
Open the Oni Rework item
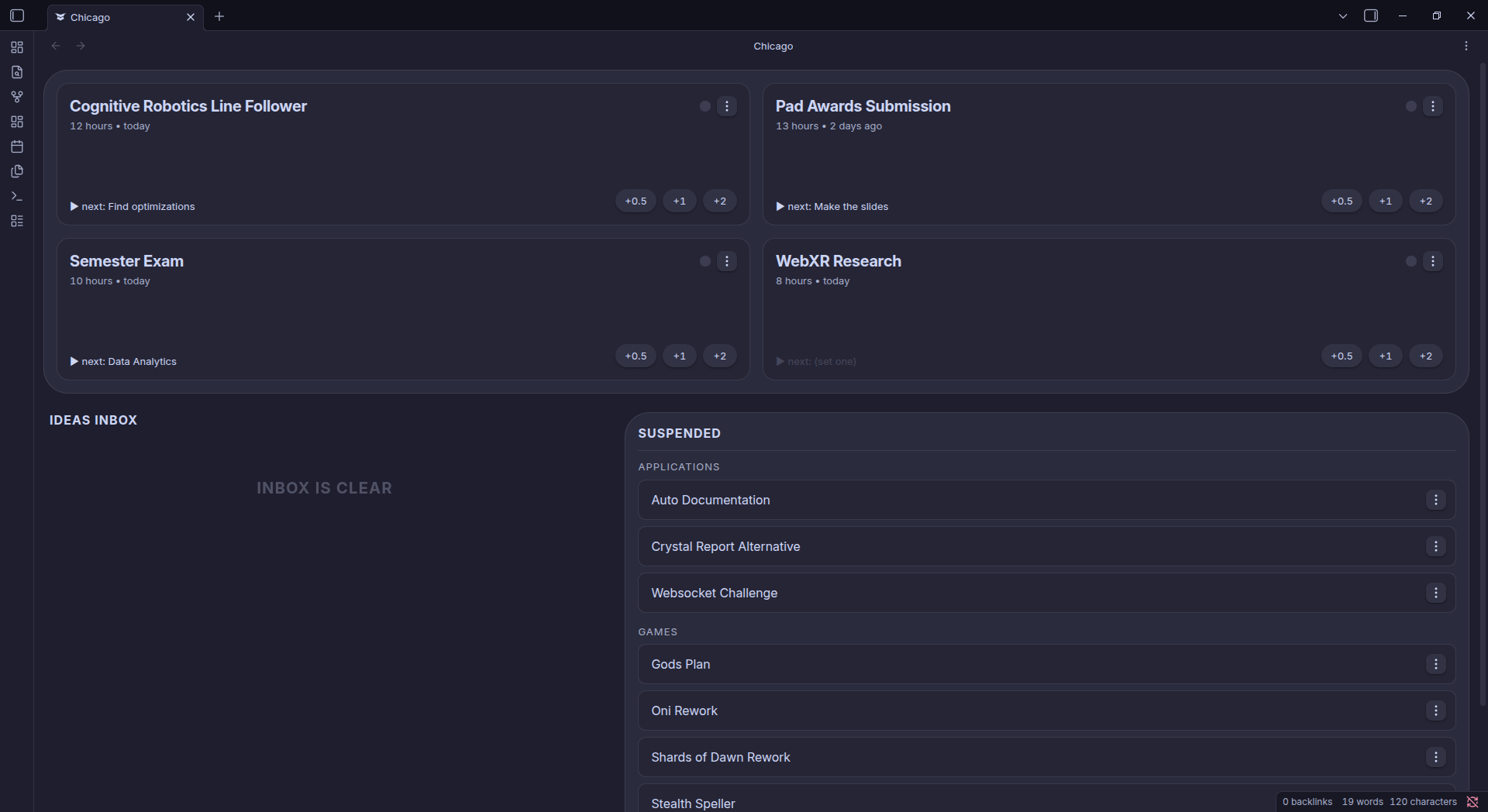pos(1046,710)
